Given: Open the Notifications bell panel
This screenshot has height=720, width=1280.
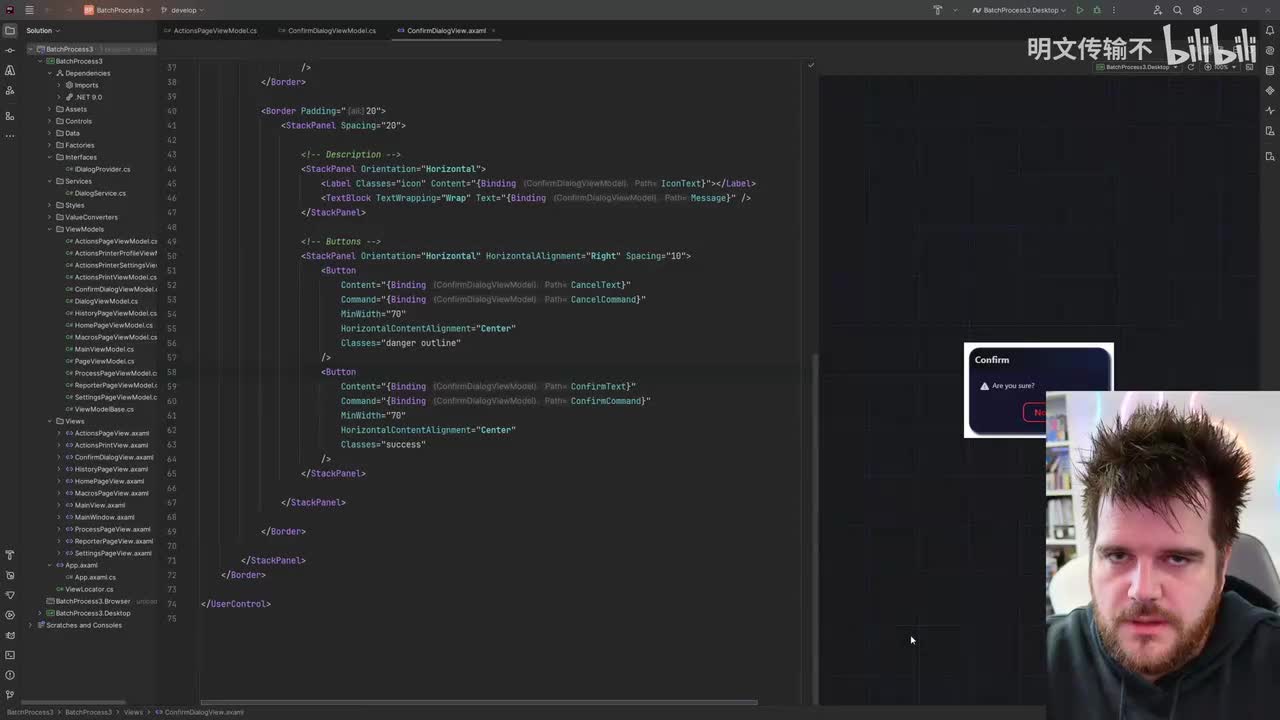Looking at the screenshot, I should [x=1270, y=30].
